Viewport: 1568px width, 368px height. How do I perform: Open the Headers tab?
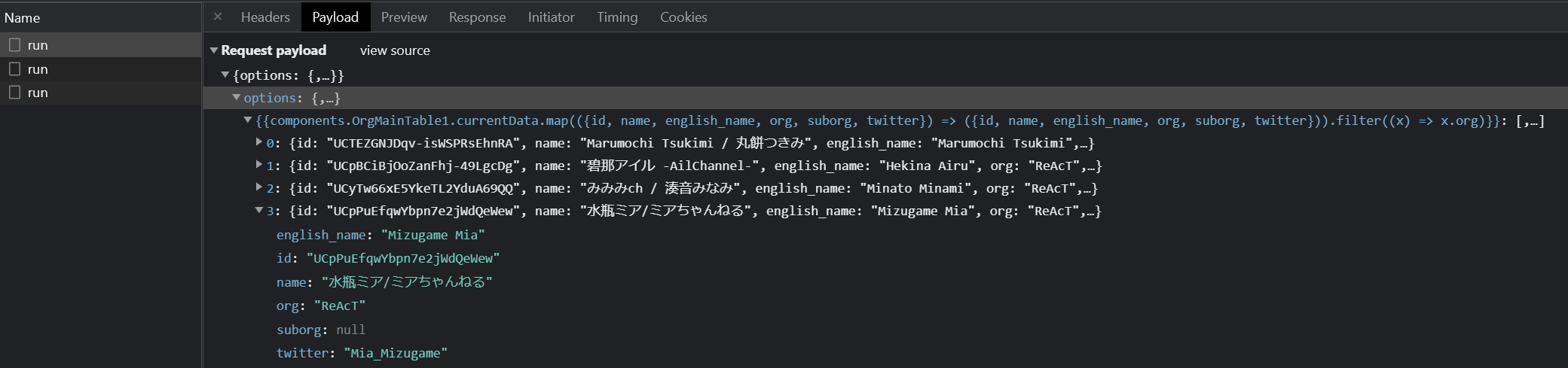pyautogui.click(x=265, y=17)
